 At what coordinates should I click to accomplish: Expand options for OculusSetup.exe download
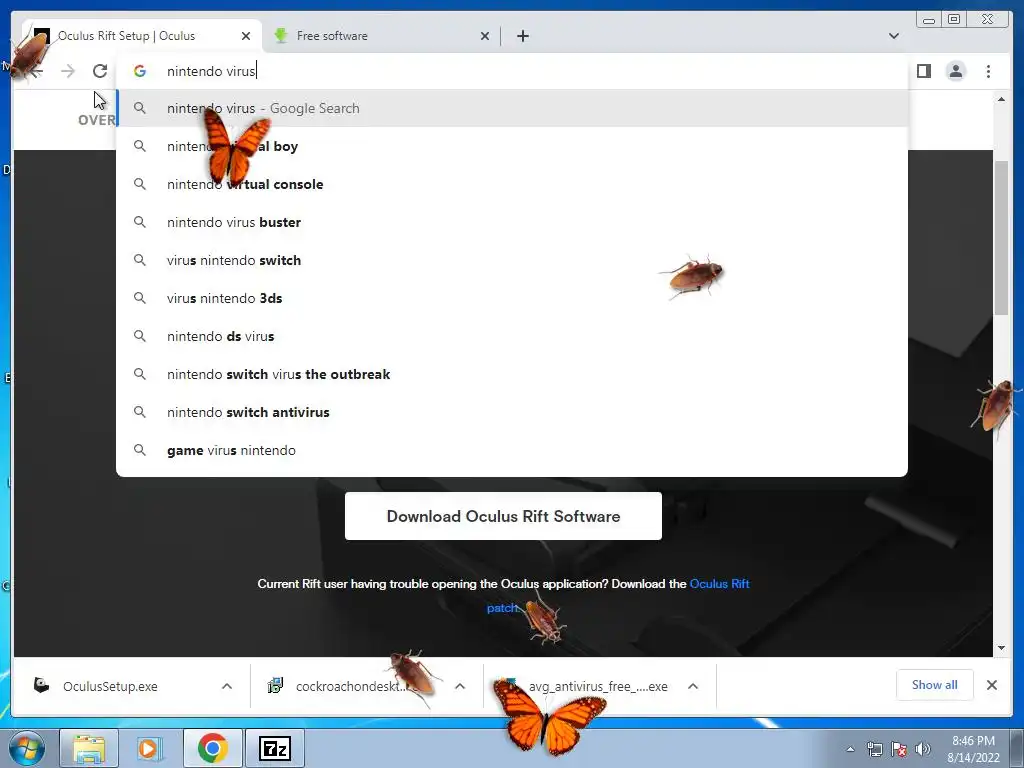pos(227,686)
